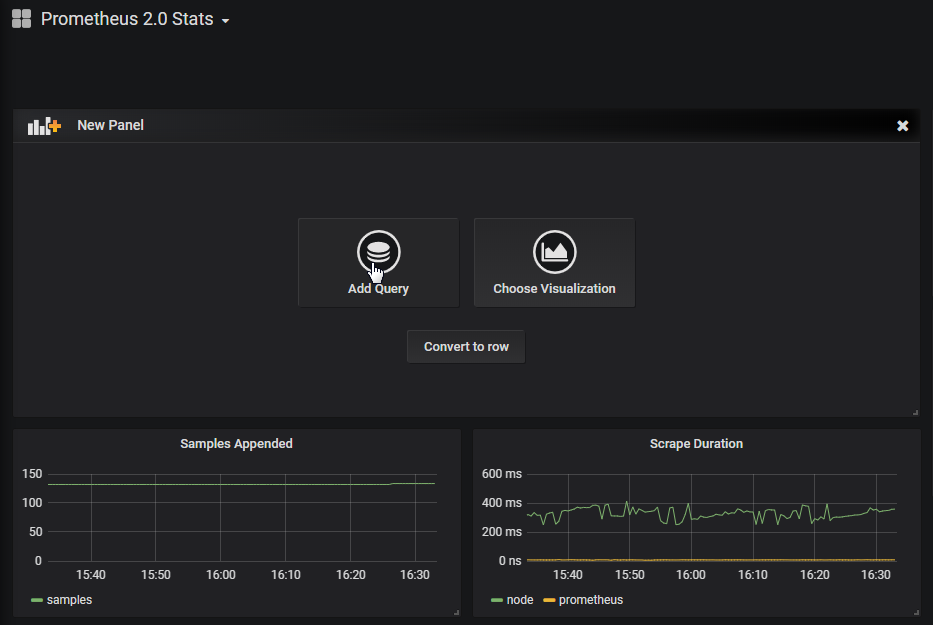Close the New Panel editor
Viewport: 933px width, 625px height.
[902, 126]
